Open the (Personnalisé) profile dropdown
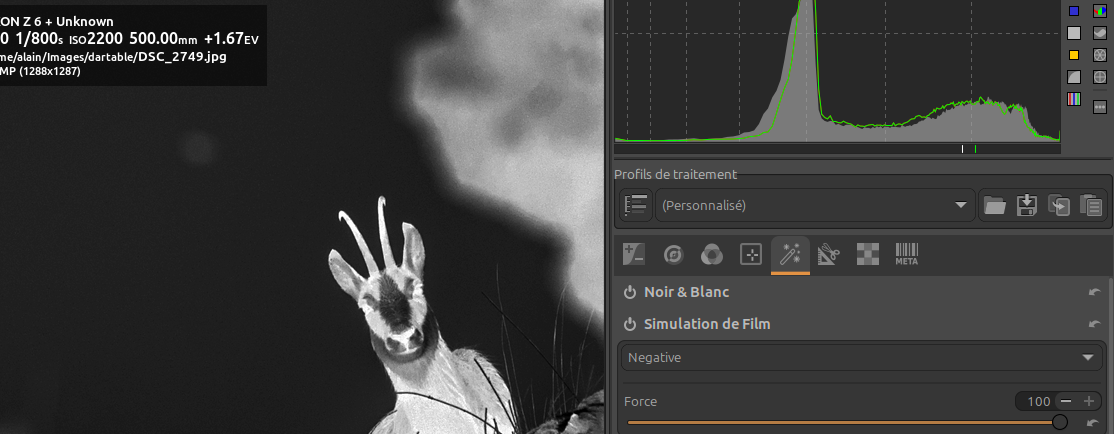Image resolution: width=1114 pixels, height=434 pixels. click(815, 205)
